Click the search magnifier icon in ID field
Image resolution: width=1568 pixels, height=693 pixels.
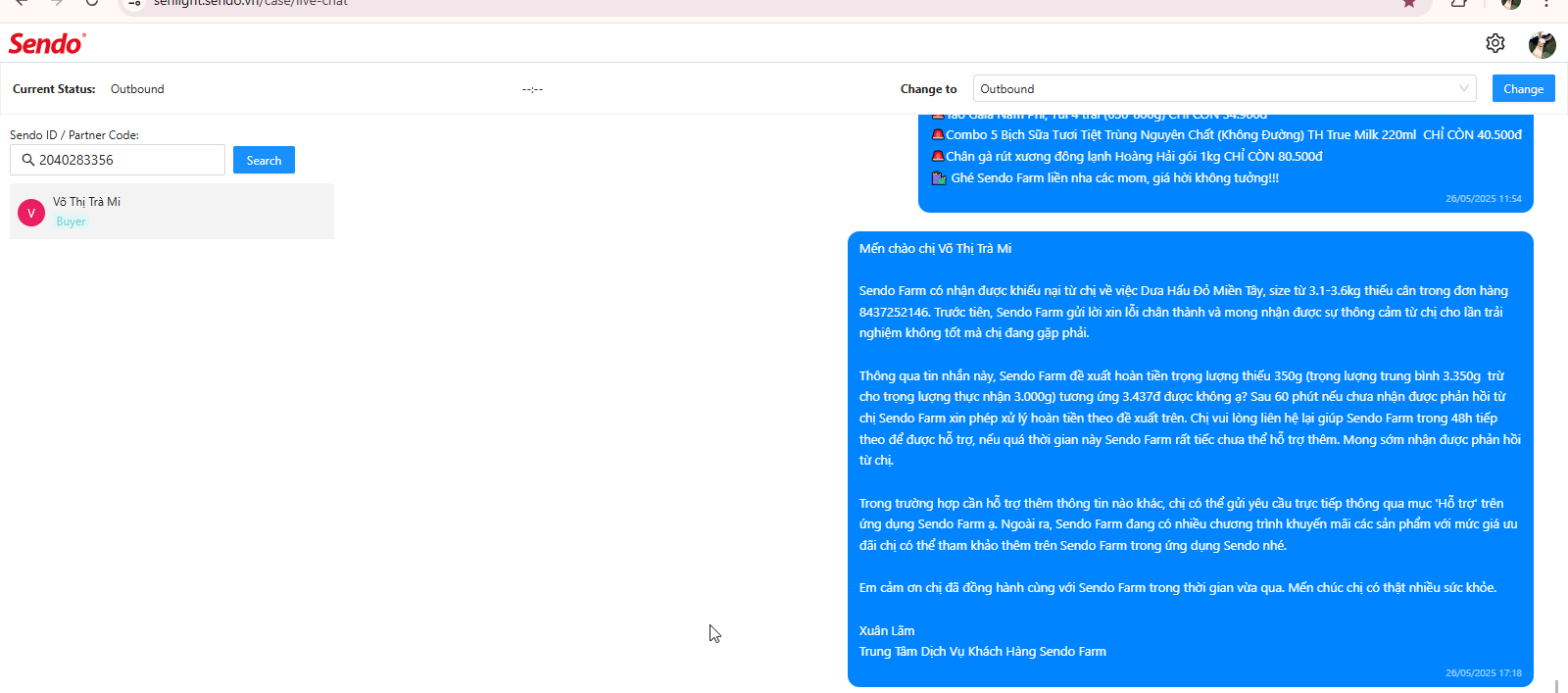pos(28,160)
